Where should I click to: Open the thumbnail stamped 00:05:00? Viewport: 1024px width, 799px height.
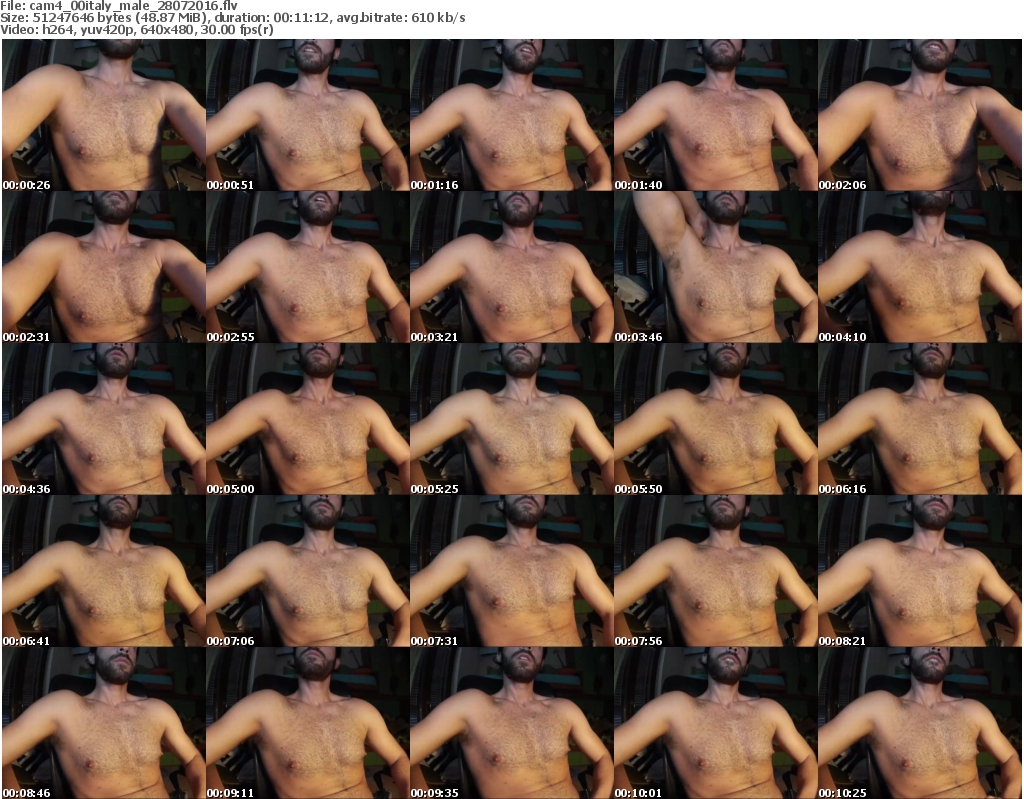click(x=308, y=419)
